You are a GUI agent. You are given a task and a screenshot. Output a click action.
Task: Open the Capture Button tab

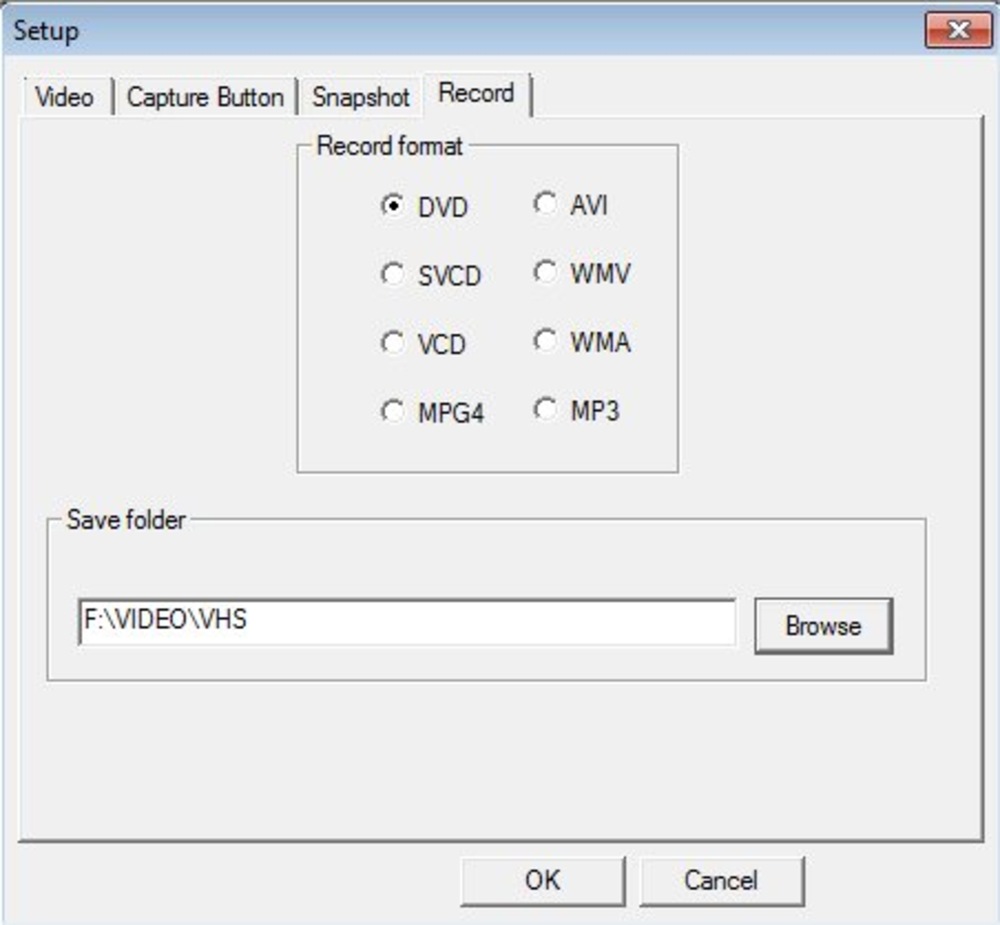point(205,97)
